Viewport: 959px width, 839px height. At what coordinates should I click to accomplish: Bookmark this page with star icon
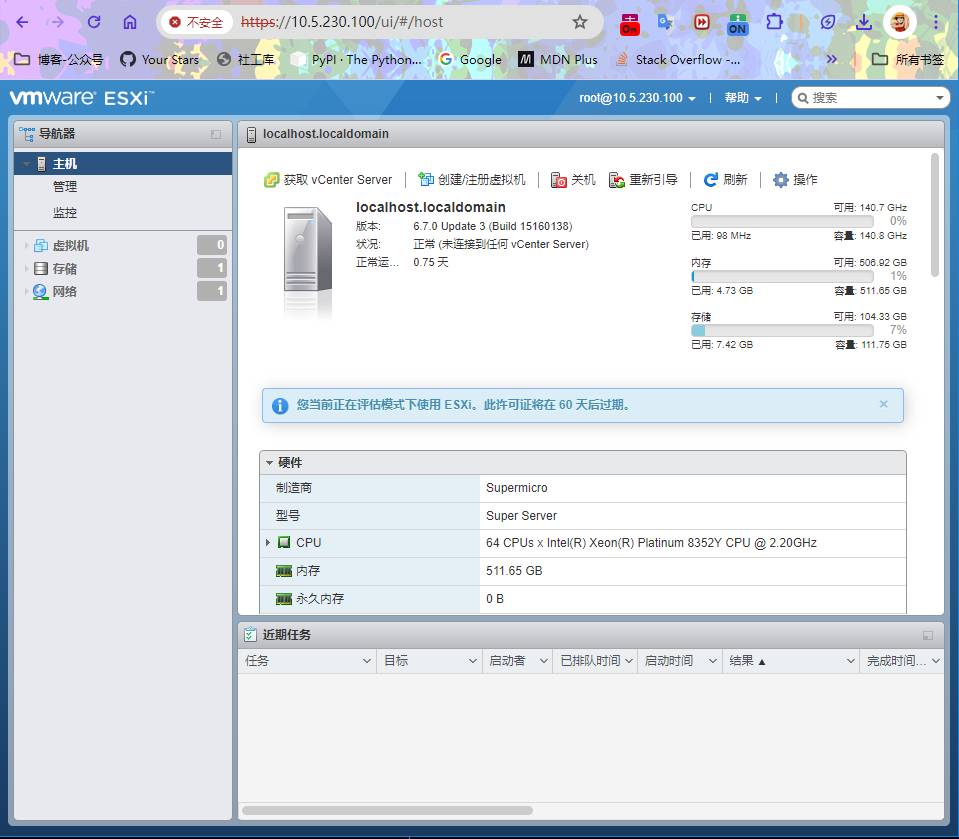[580, 22]
